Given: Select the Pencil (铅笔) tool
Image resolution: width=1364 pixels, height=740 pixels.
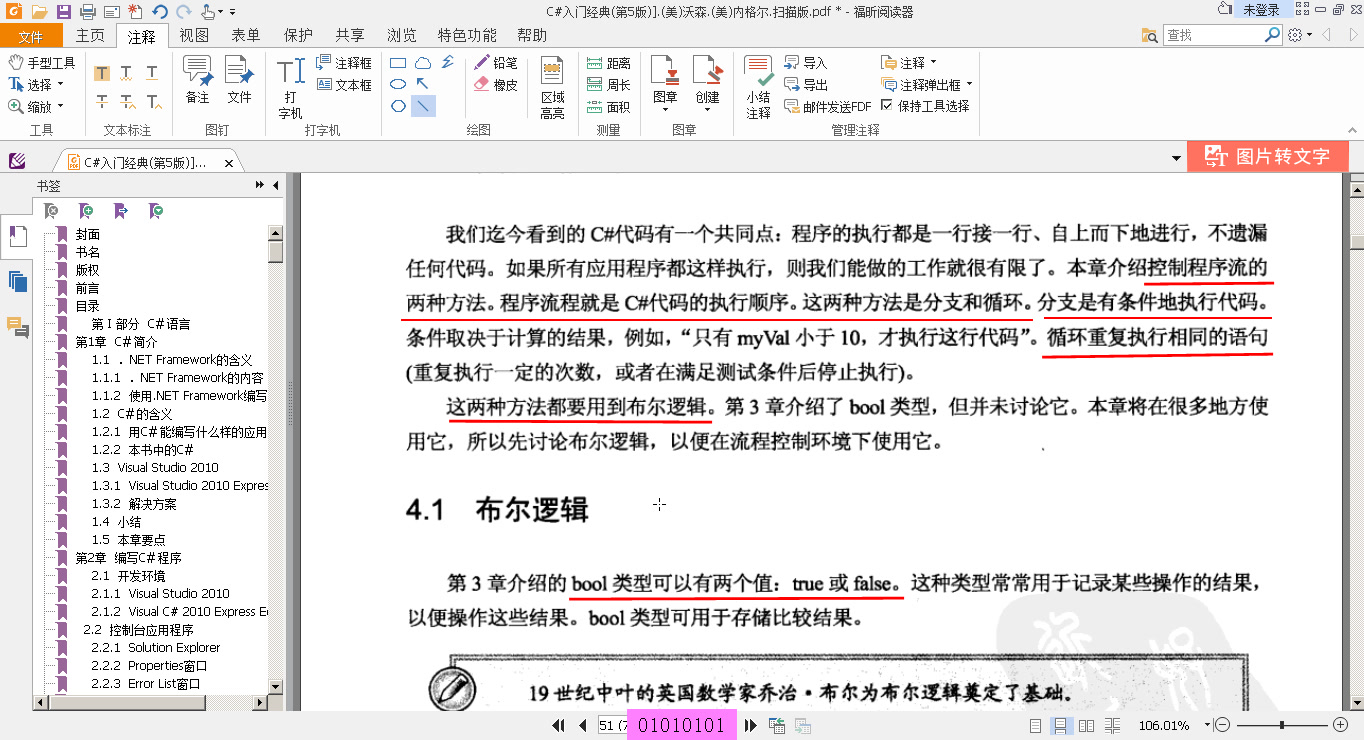Looking at the screenshot, I should [x=496, y=63].
